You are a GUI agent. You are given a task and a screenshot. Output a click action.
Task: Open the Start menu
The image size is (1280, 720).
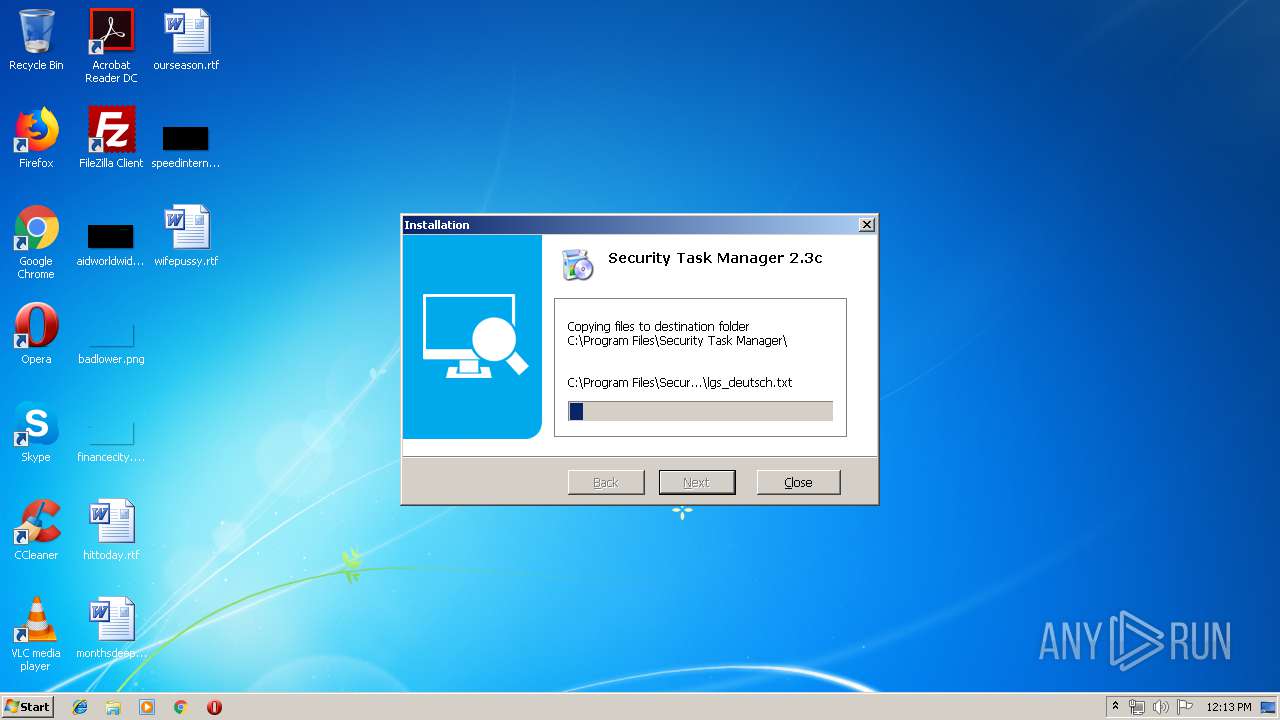(x=27, y=707)
